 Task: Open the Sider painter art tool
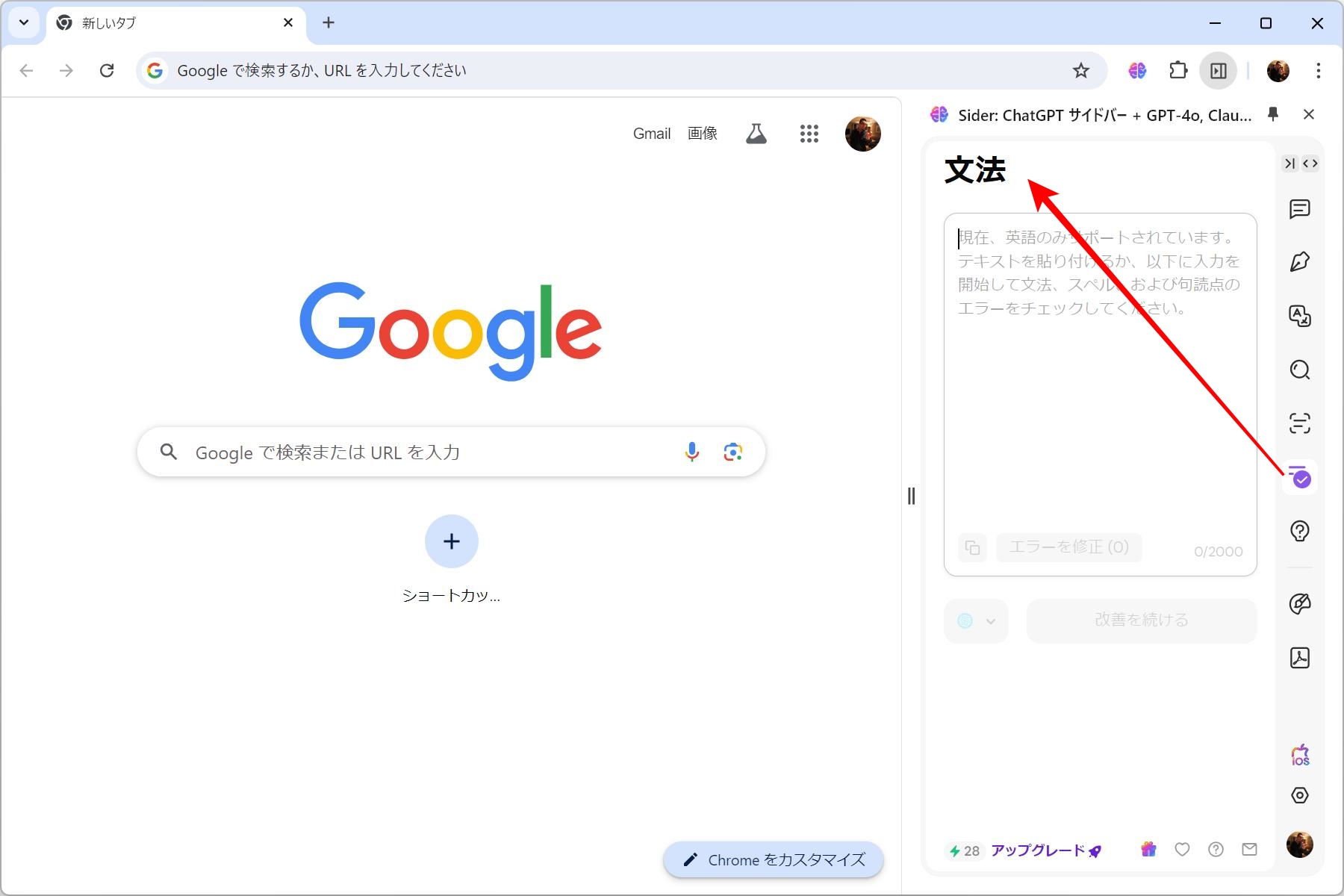coord(1300,603)
